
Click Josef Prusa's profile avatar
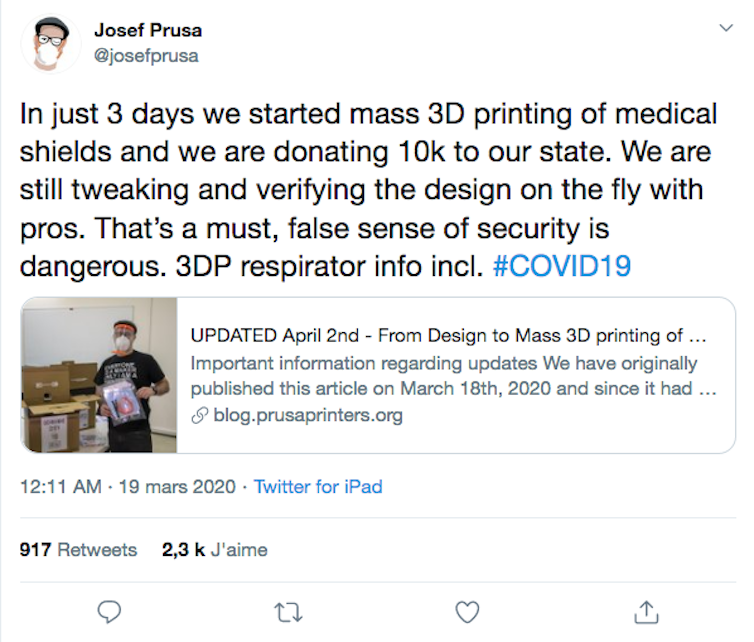50,43
